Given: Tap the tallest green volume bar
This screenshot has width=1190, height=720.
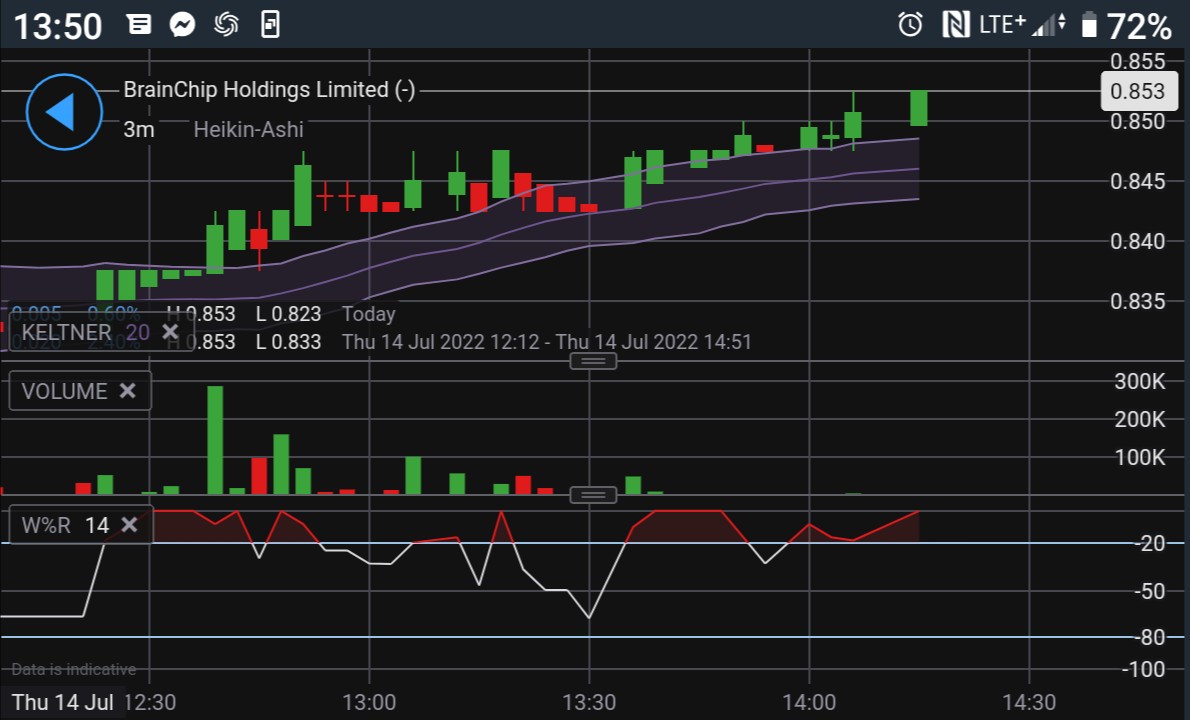Looking at the screenshot, I should pos(215,440).
